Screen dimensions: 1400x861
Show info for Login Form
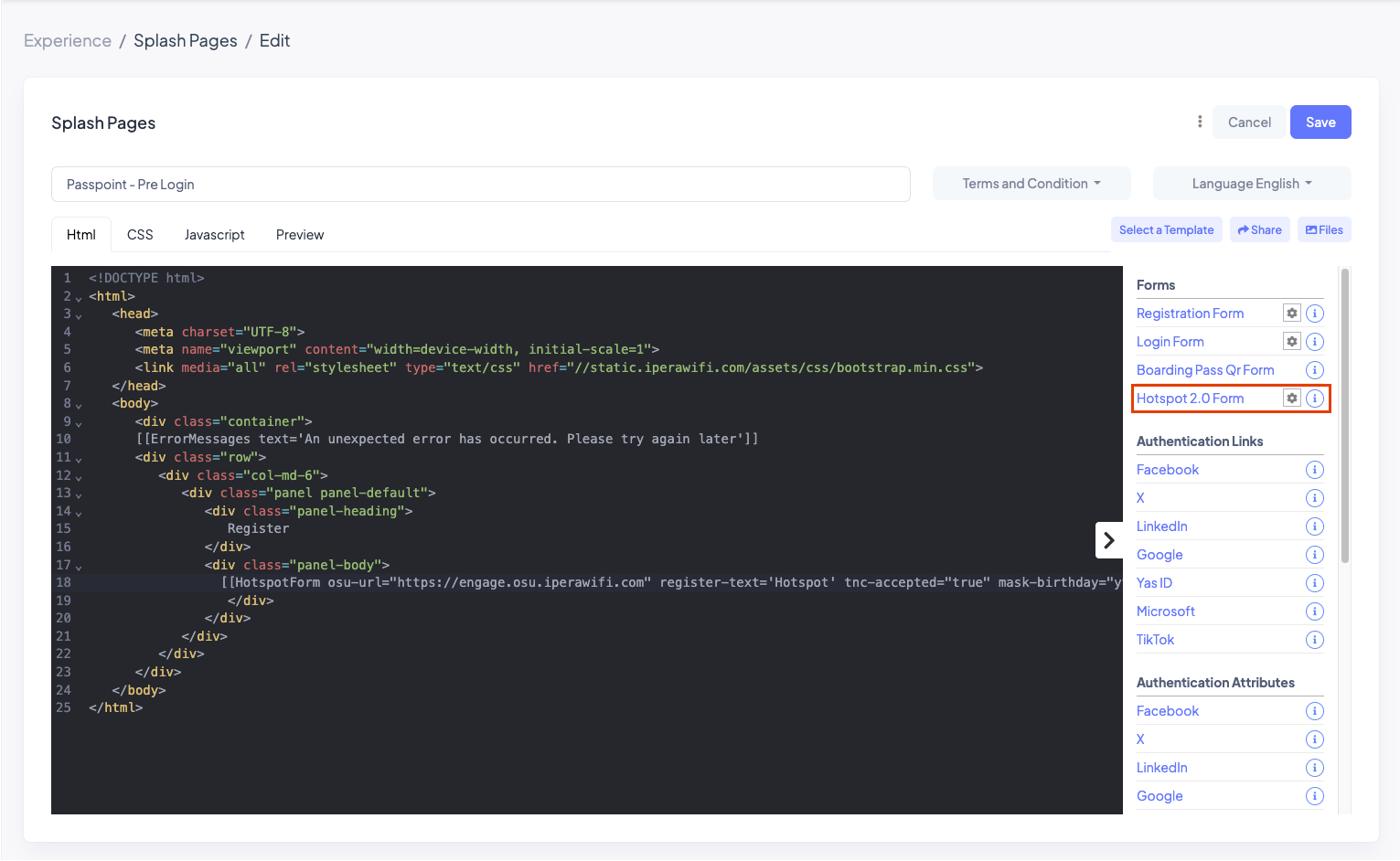1314,342
